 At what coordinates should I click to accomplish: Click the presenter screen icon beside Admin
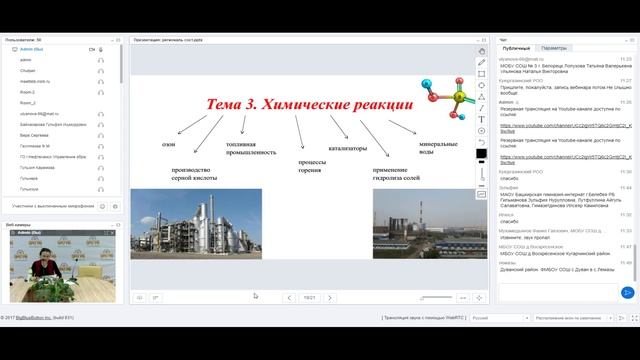click(x=15, y=49)
